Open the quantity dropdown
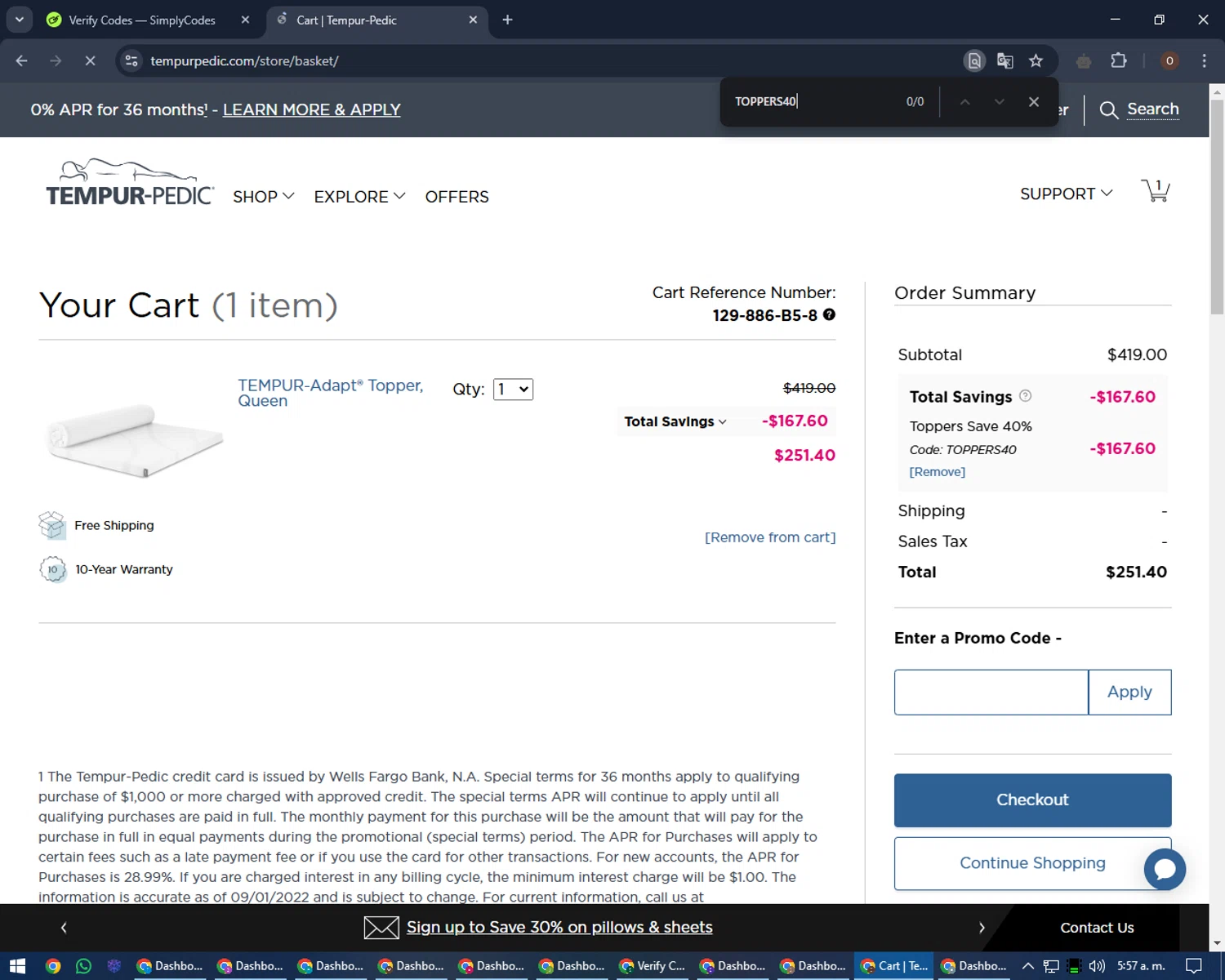The image size is (1225, 980). pos(513,390)
